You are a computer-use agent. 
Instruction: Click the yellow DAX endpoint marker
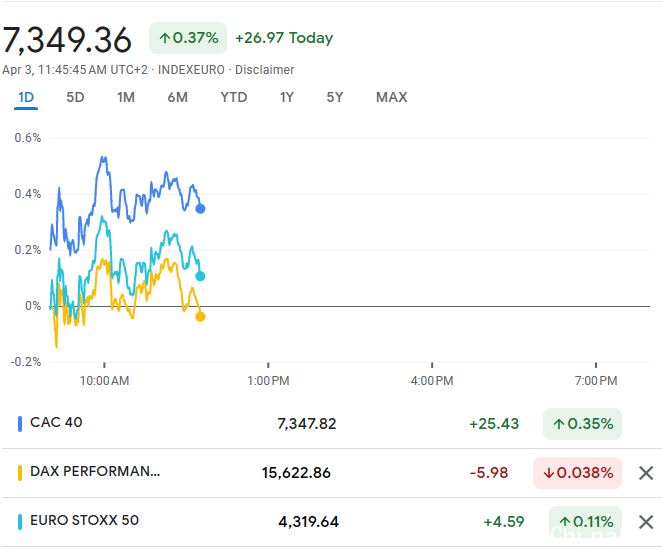tap(200, 317)
